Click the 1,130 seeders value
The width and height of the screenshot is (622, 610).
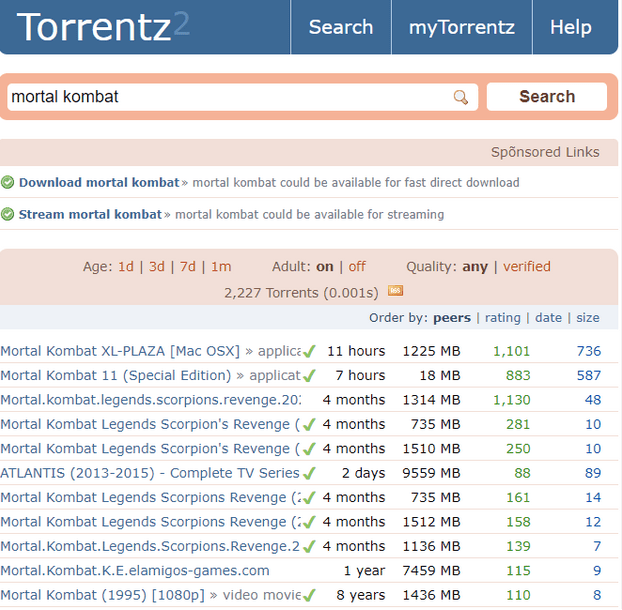511,400
